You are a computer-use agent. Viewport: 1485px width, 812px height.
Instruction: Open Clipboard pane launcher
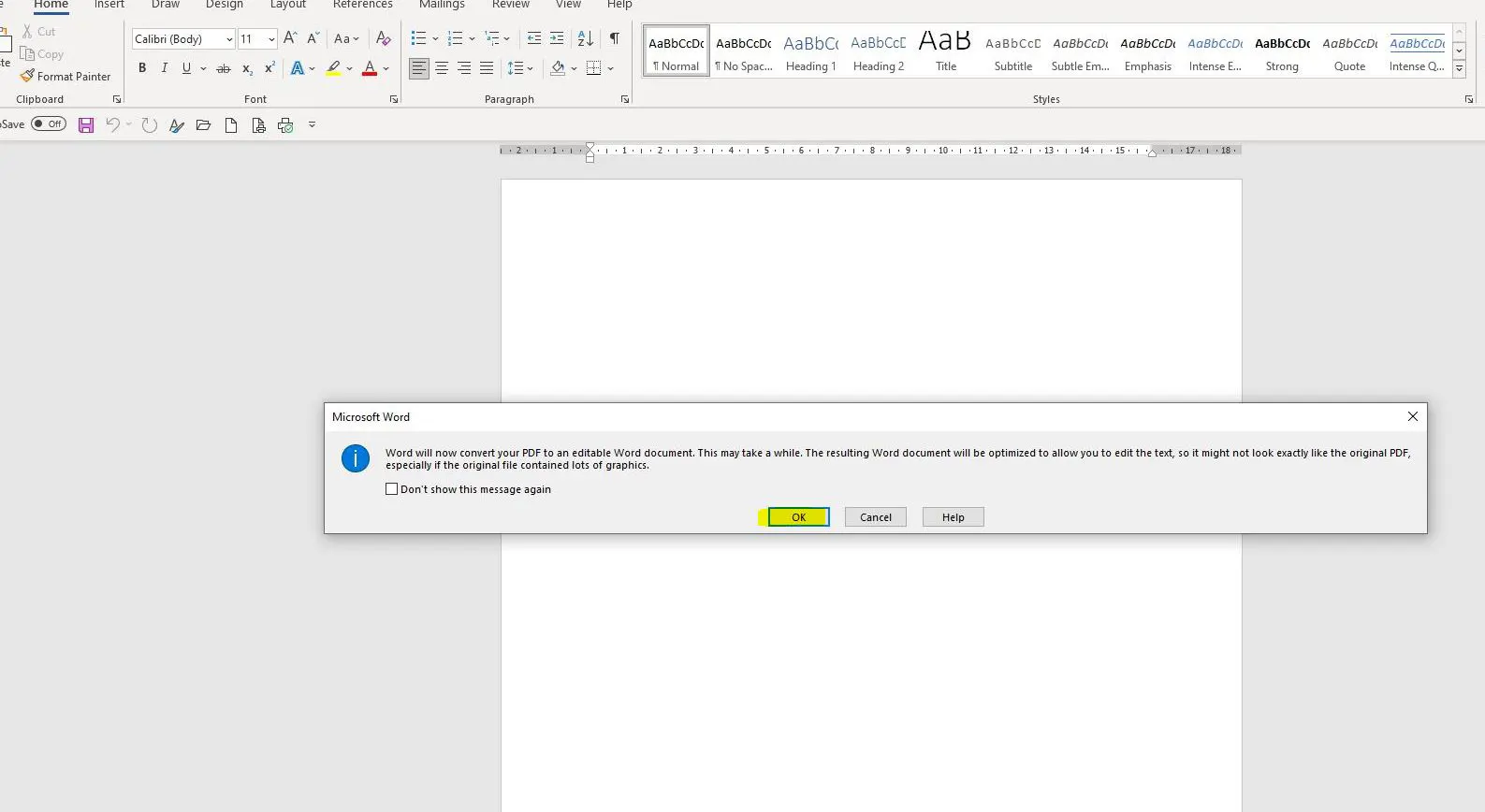coord(117,99)
